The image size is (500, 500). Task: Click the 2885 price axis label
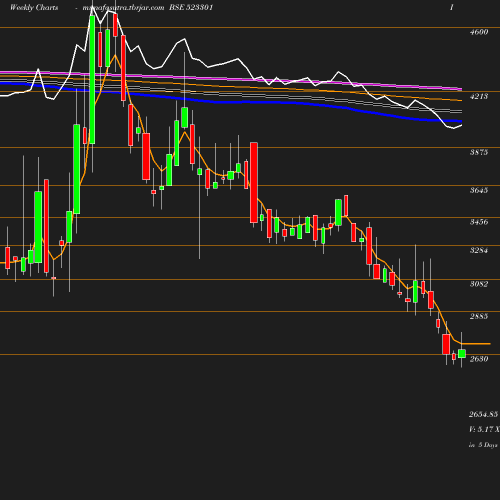(x=479, y=316)
